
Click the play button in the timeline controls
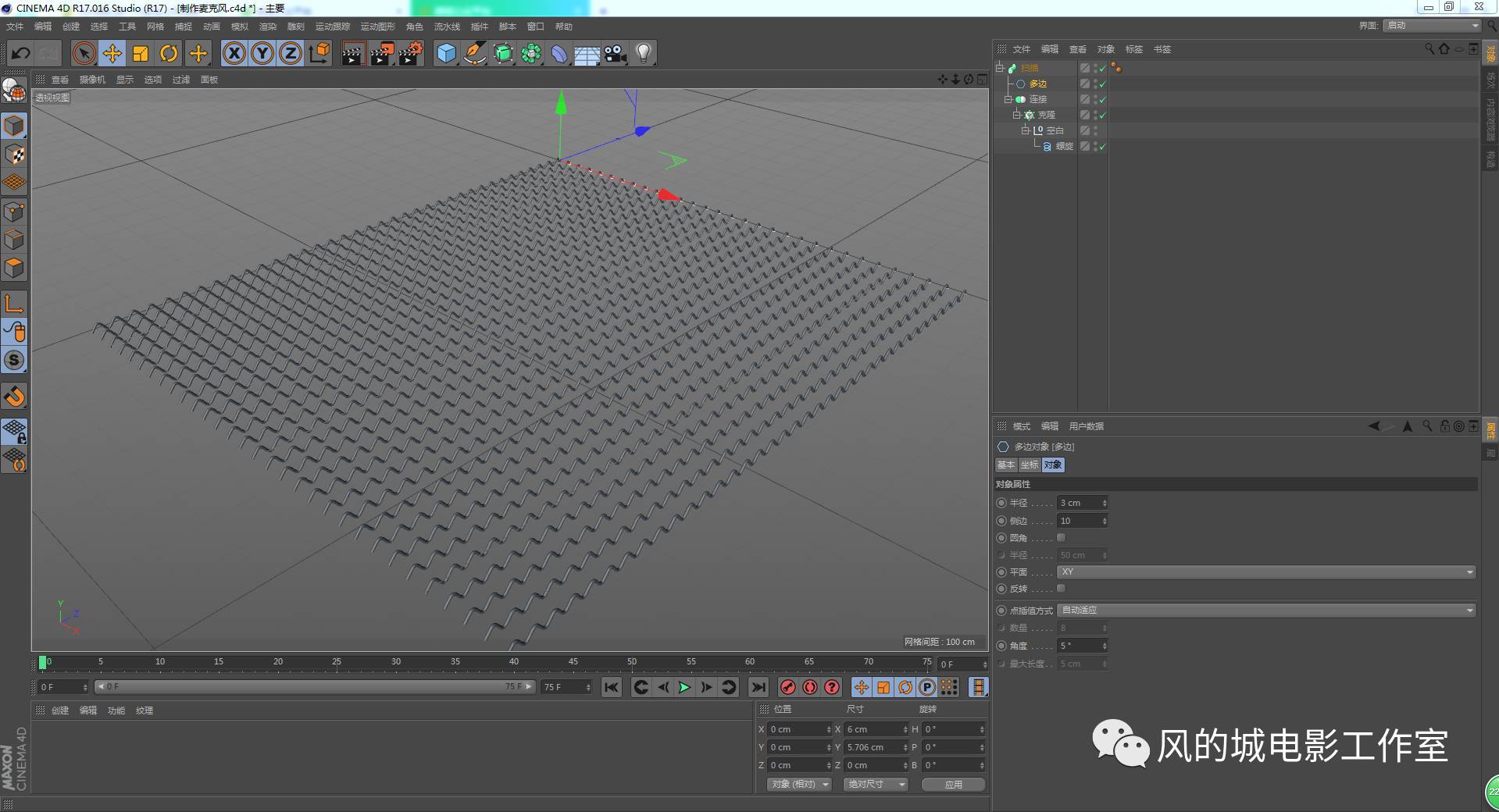[684, 687]
